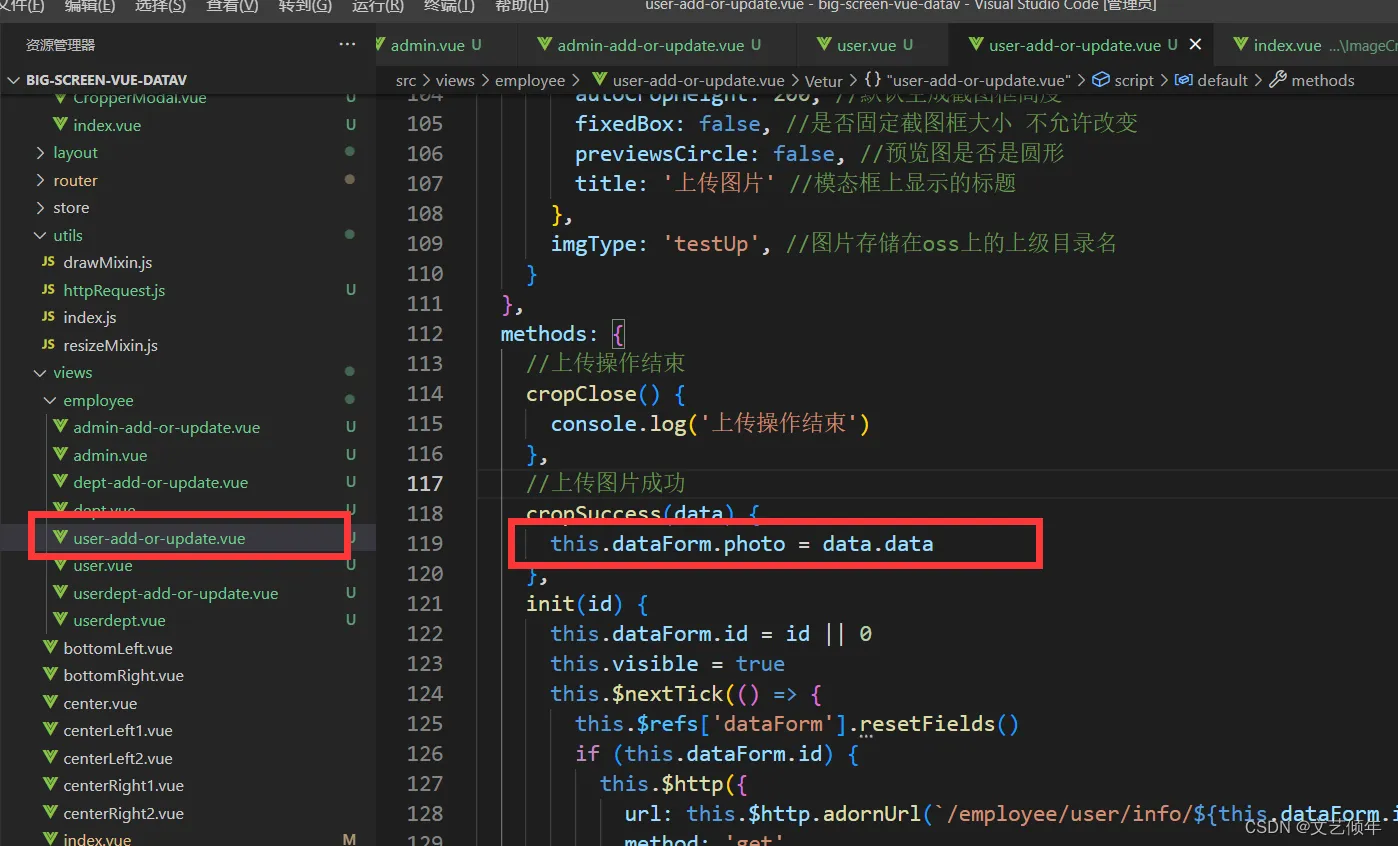This screenshot has width=1398, height=846.
Task: Click the title: '上传图片' code text
Action: click(675, 184)
